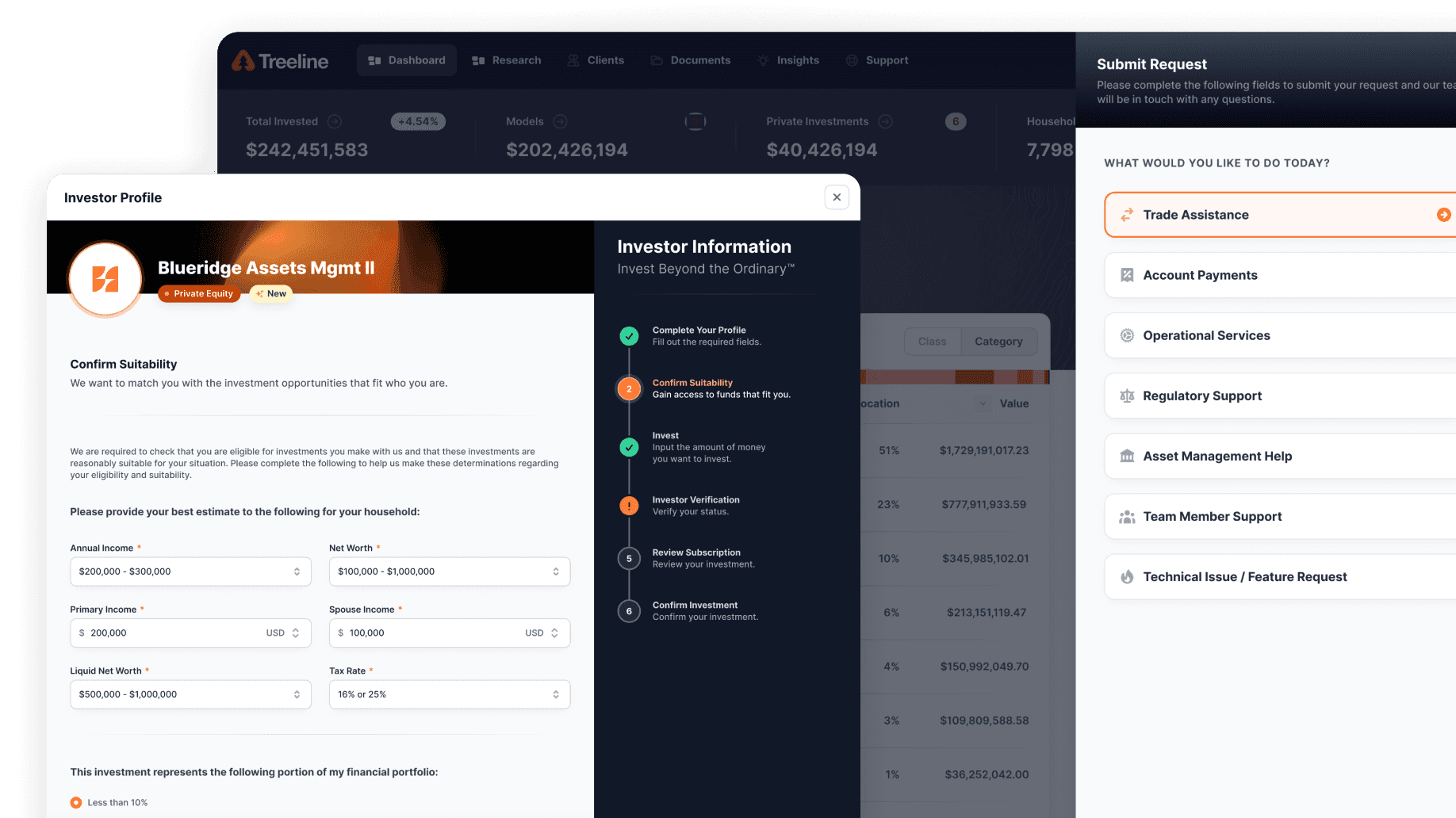Select the Class toggle option
The width and height of the screenshot is (1456, 818).
pos(933,342)
